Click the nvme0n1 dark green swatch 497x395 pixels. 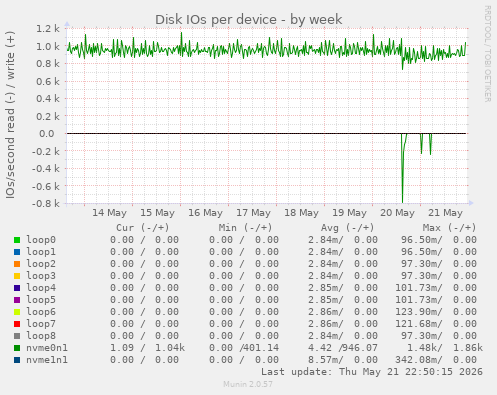[x=17, y=348]
